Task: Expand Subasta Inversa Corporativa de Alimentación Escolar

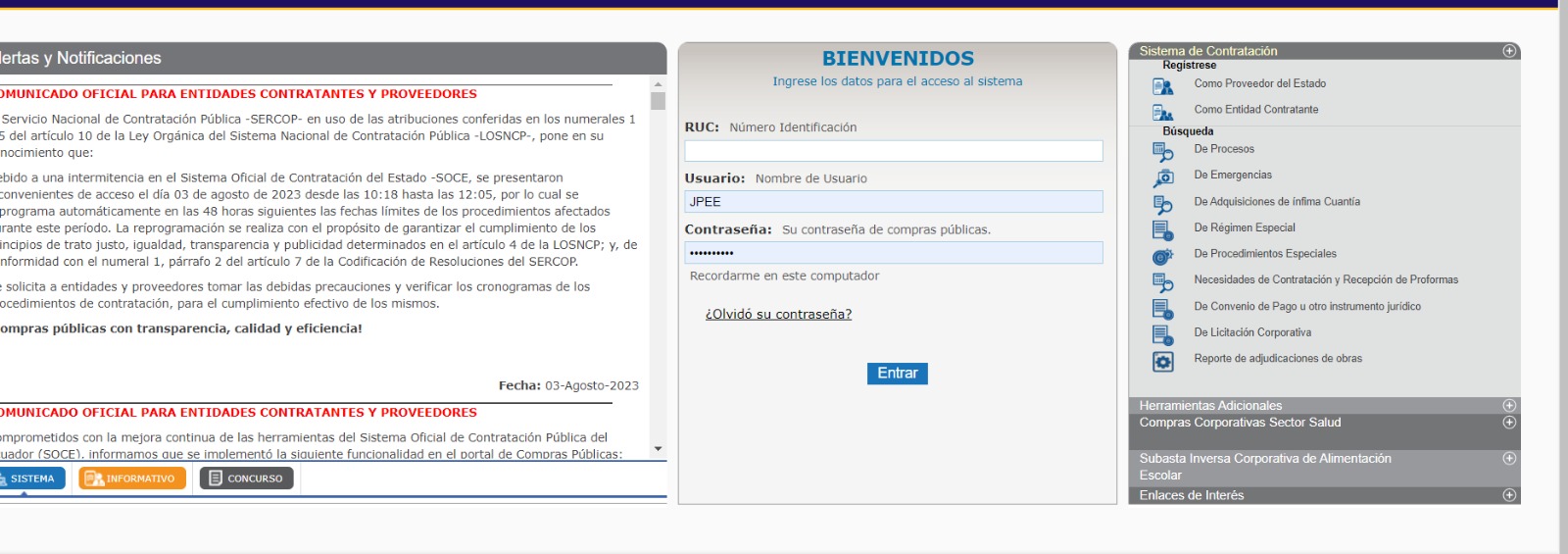Action: (1509, 458)
